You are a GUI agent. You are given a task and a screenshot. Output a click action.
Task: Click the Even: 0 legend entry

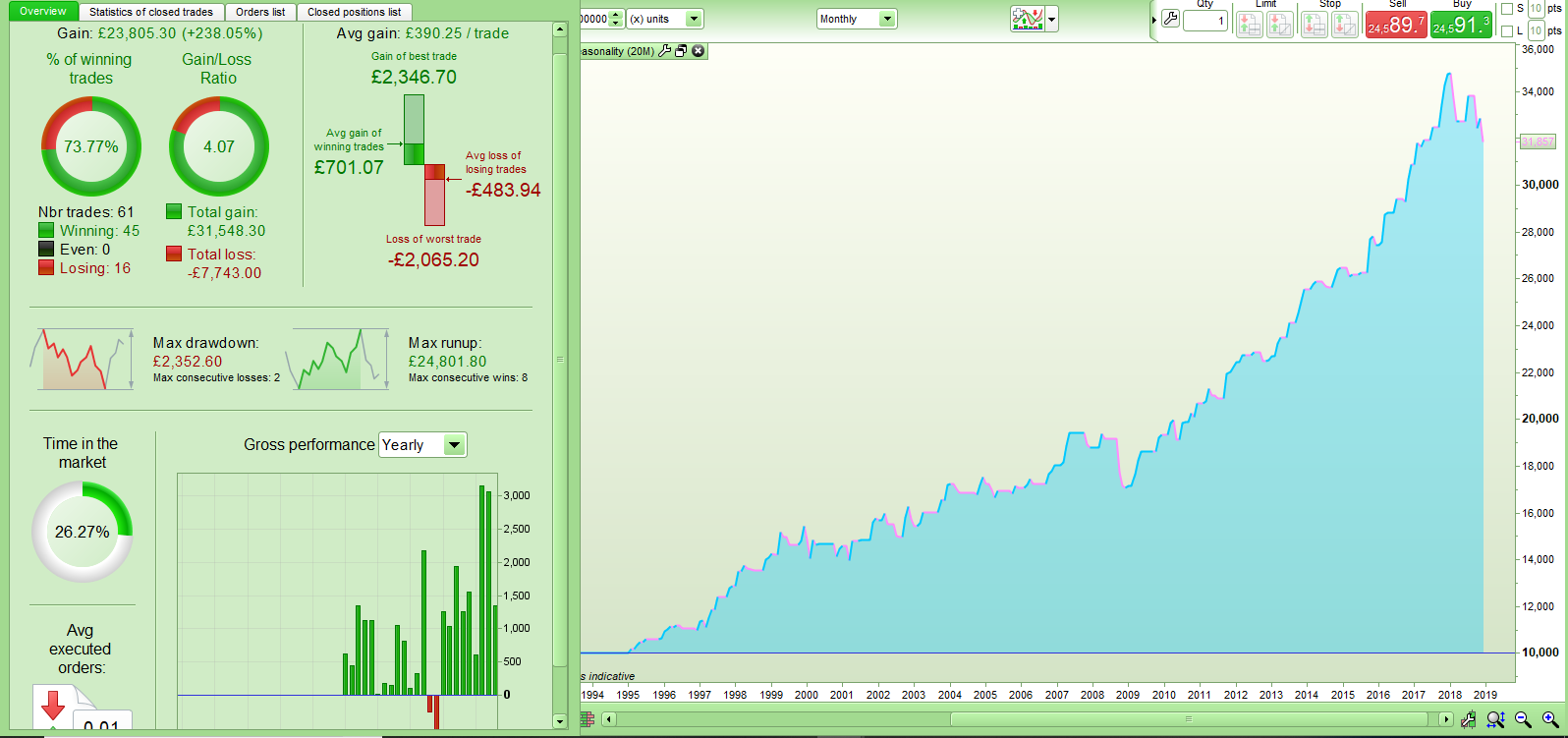(x=75, y=250)
